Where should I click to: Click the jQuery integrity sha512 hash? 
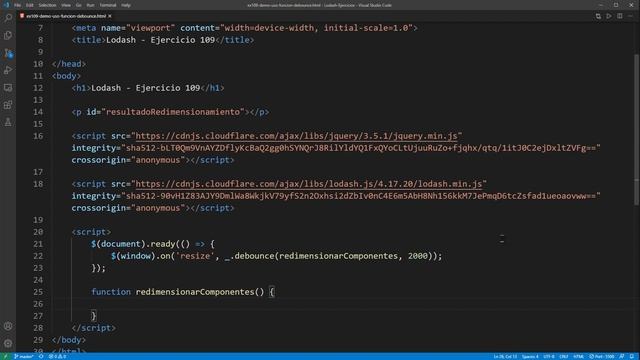click(x=361, y=148)
